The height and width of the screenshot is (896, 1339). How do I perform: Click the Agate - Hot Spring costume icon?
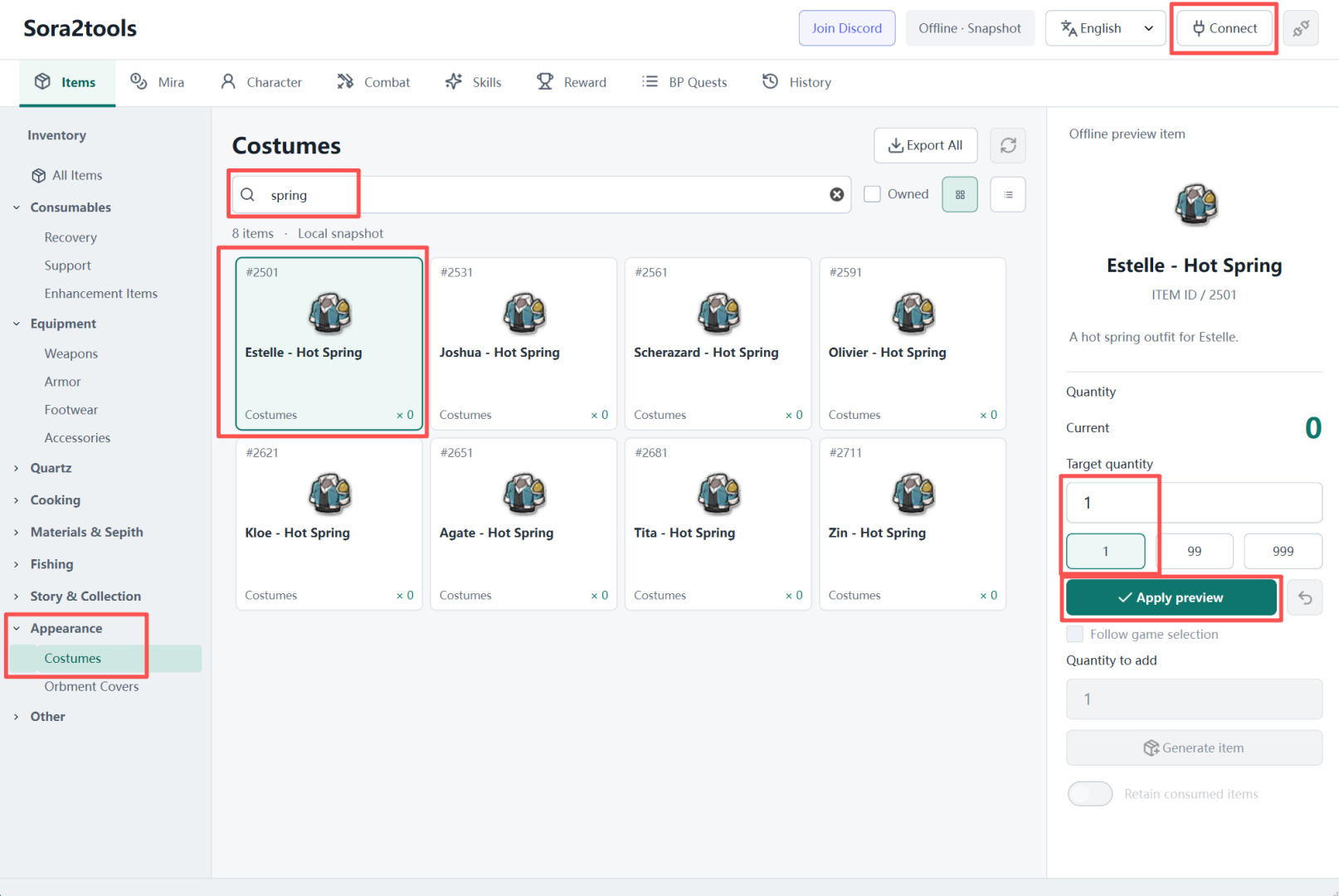point(524,494)
